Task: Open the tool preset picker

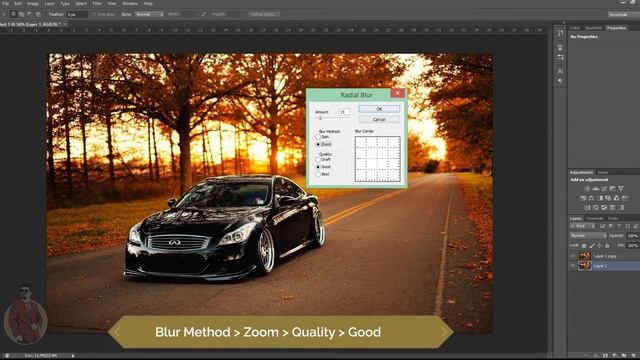Action: click(4, 14)
